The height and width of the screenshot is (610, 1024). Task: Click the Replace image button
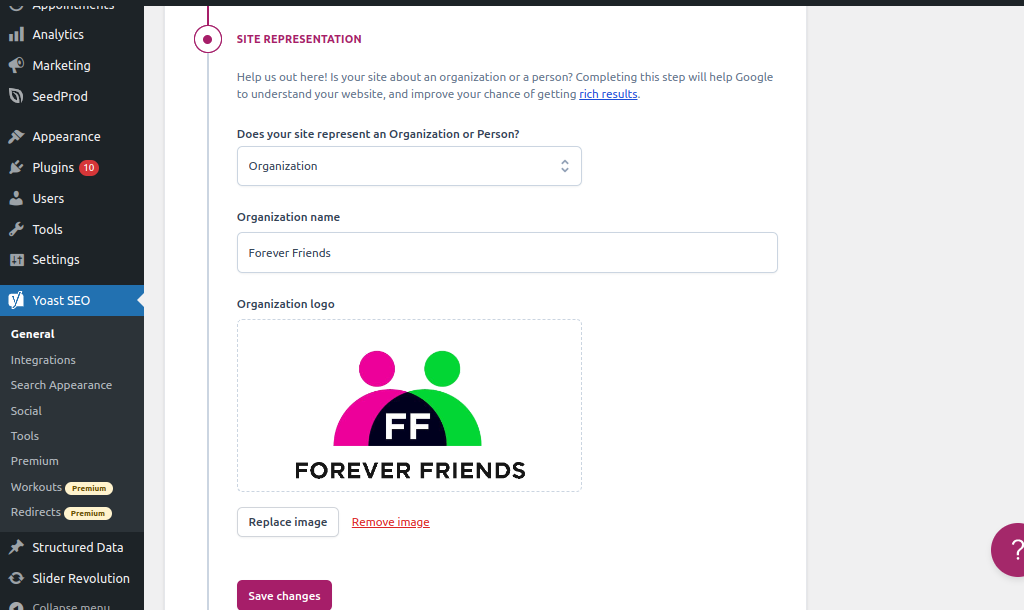pos(288,522)
